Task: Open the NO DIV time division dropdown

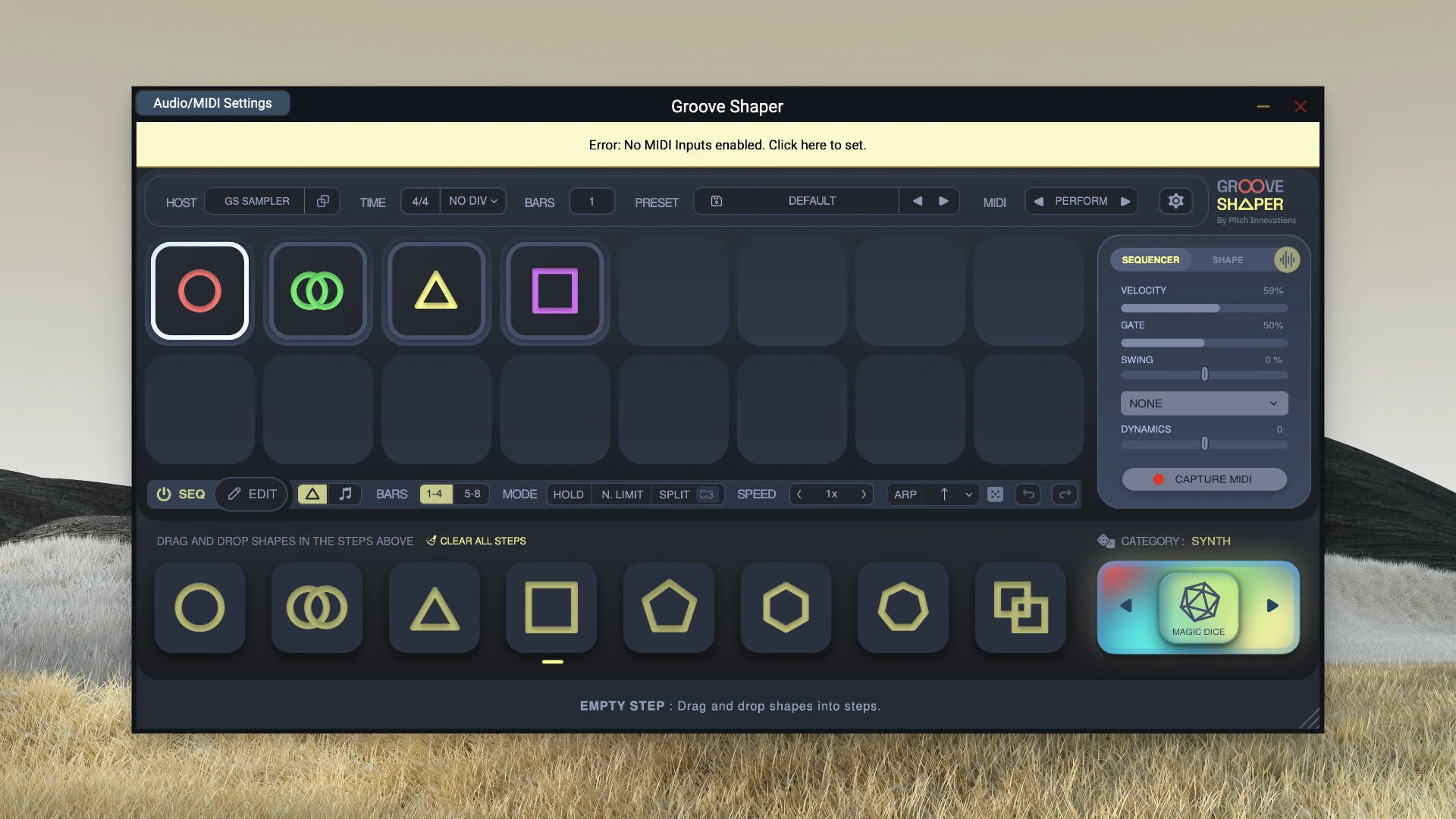Action: [x=471, y=201]
